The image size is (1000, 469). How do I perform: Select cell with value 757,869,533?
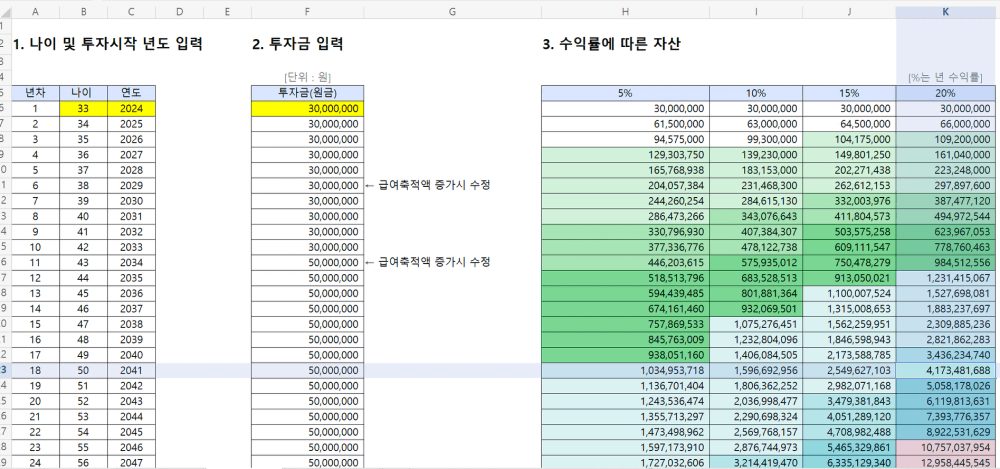pos(625,324)
